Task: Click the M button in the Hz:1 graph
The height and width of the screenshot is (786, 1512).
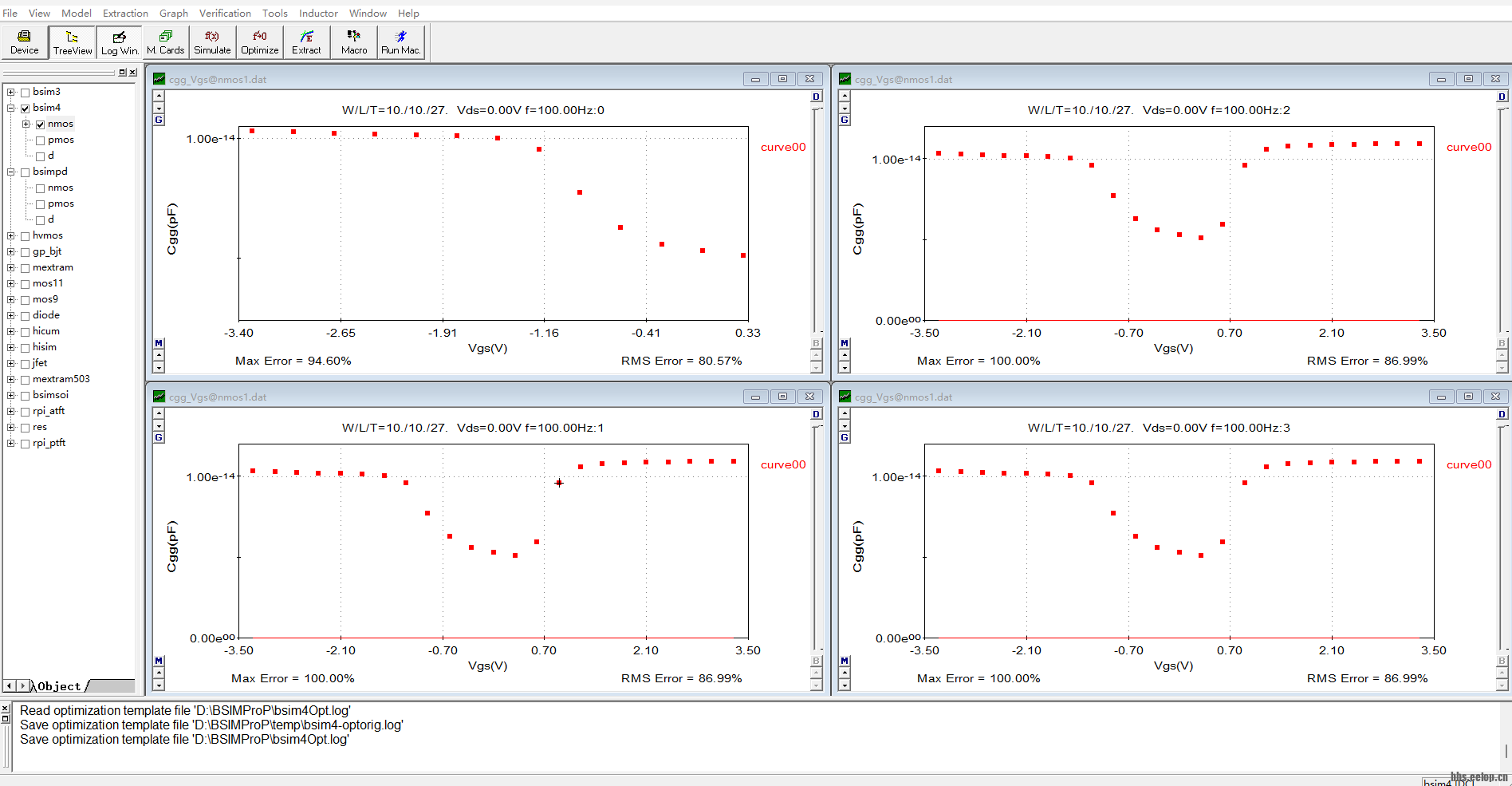Action: click(159, 661)
